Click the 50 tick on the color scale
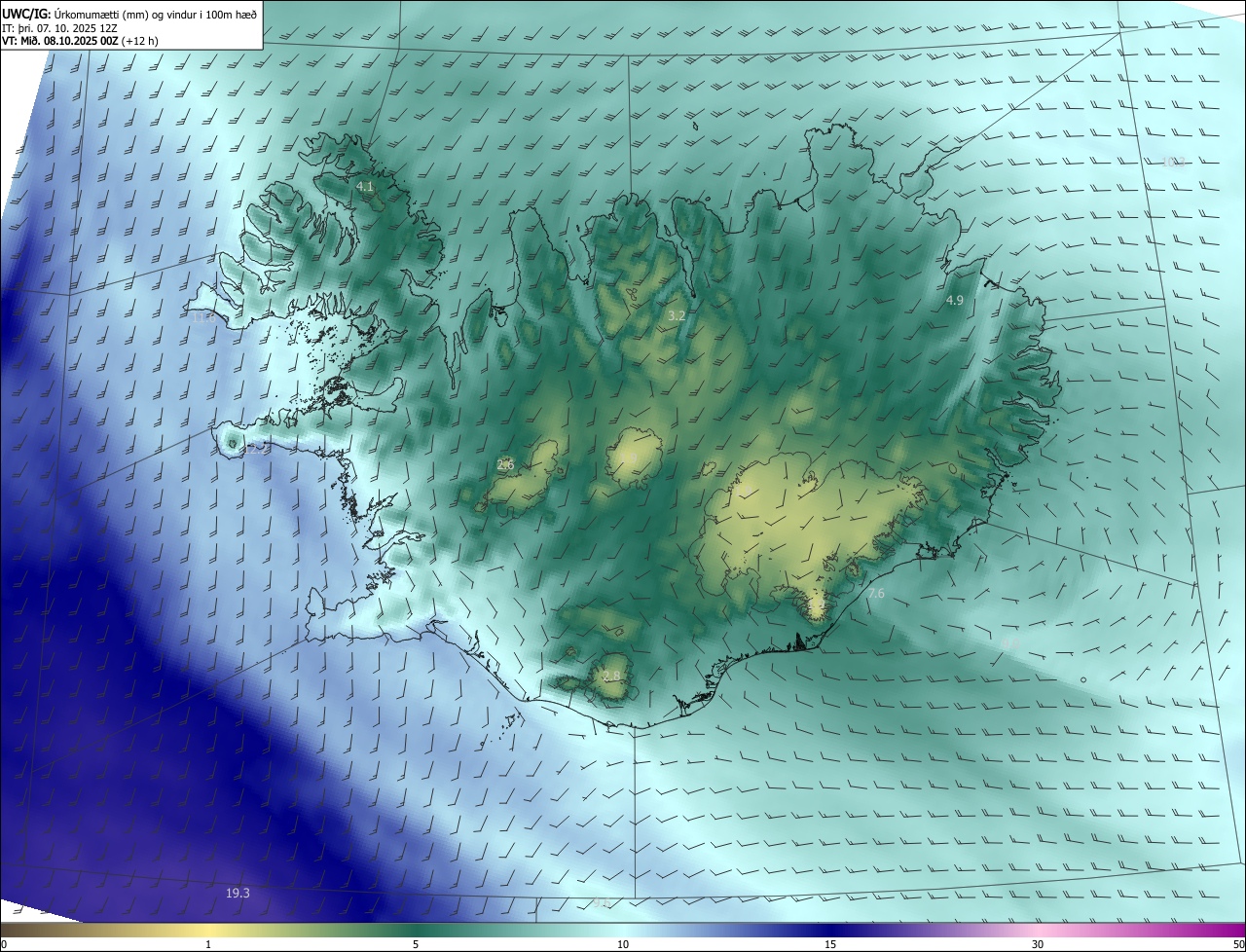 [1238, 944]
